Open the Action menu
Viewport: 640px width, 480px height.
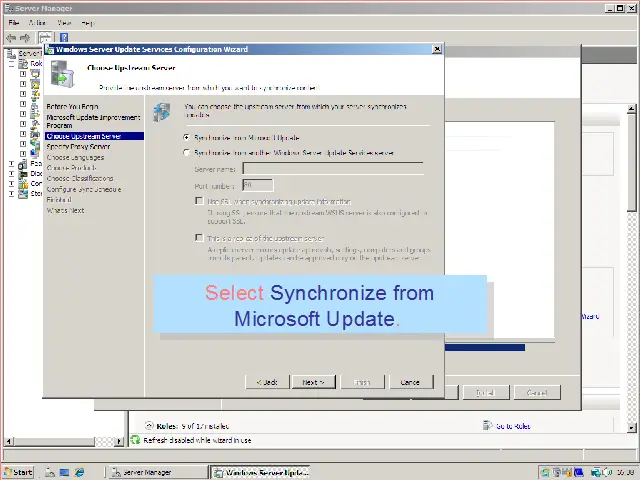point(37,23)
